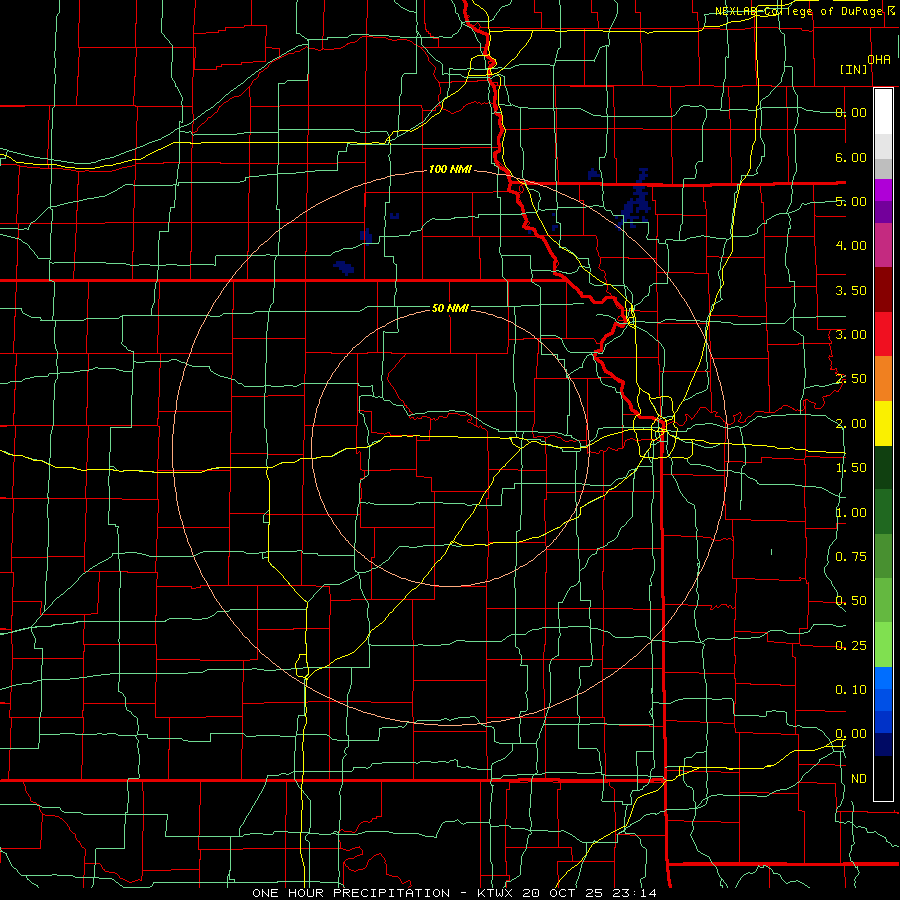The image size is (900, 900).
Task: Click the bright red legend swatch near 3.00
Action: point(883,334)
